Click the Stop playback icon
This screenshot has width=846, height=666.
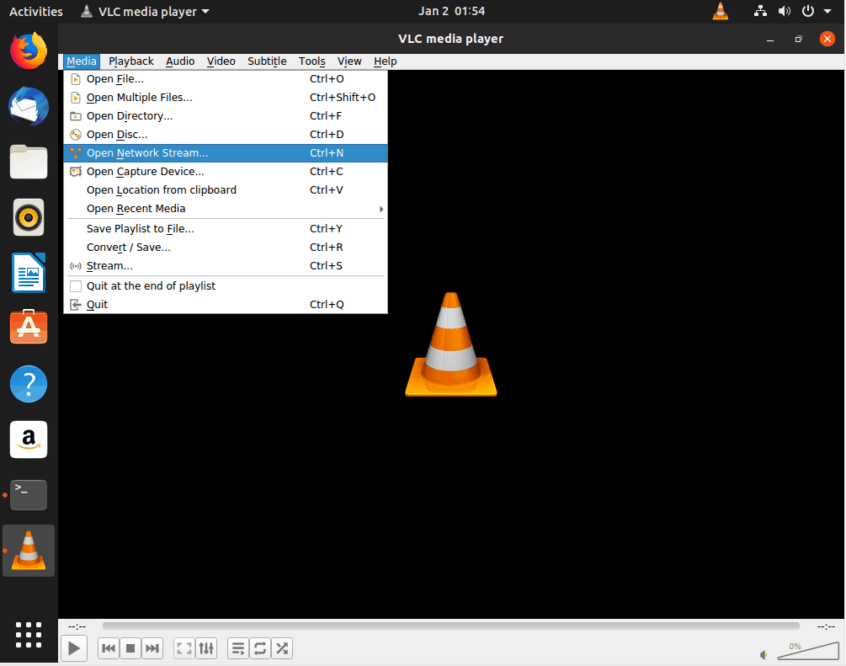(130, 648)
